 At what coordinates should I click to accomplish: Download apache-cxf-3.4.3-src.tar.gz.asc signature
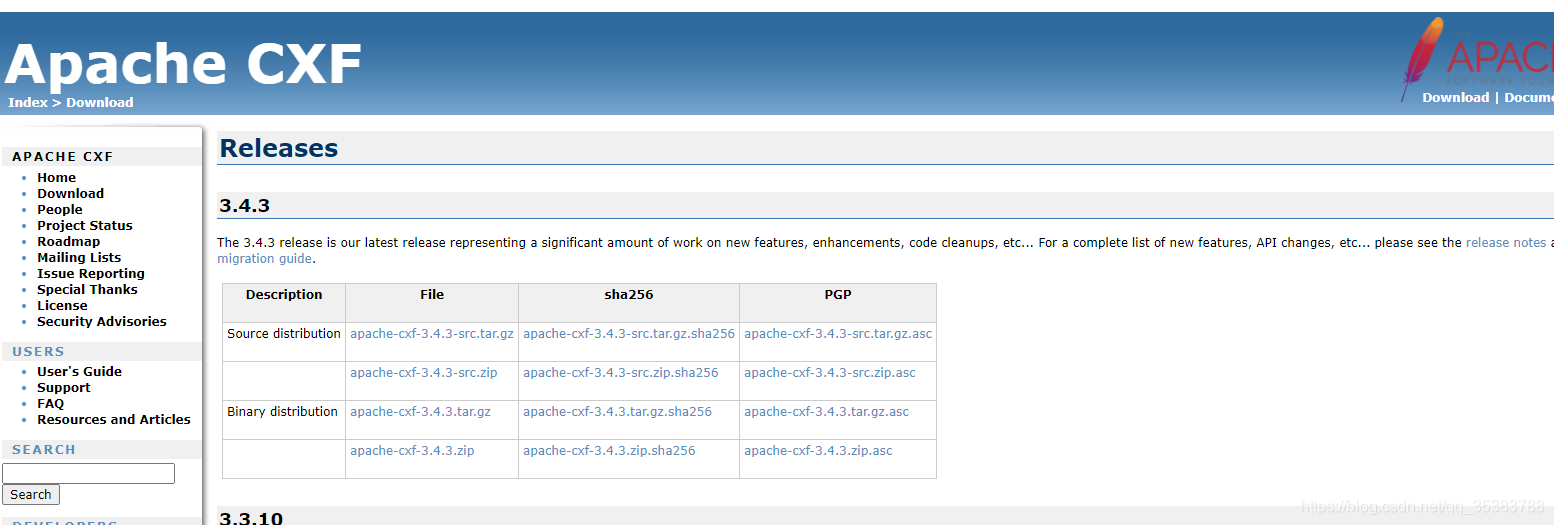838,333
